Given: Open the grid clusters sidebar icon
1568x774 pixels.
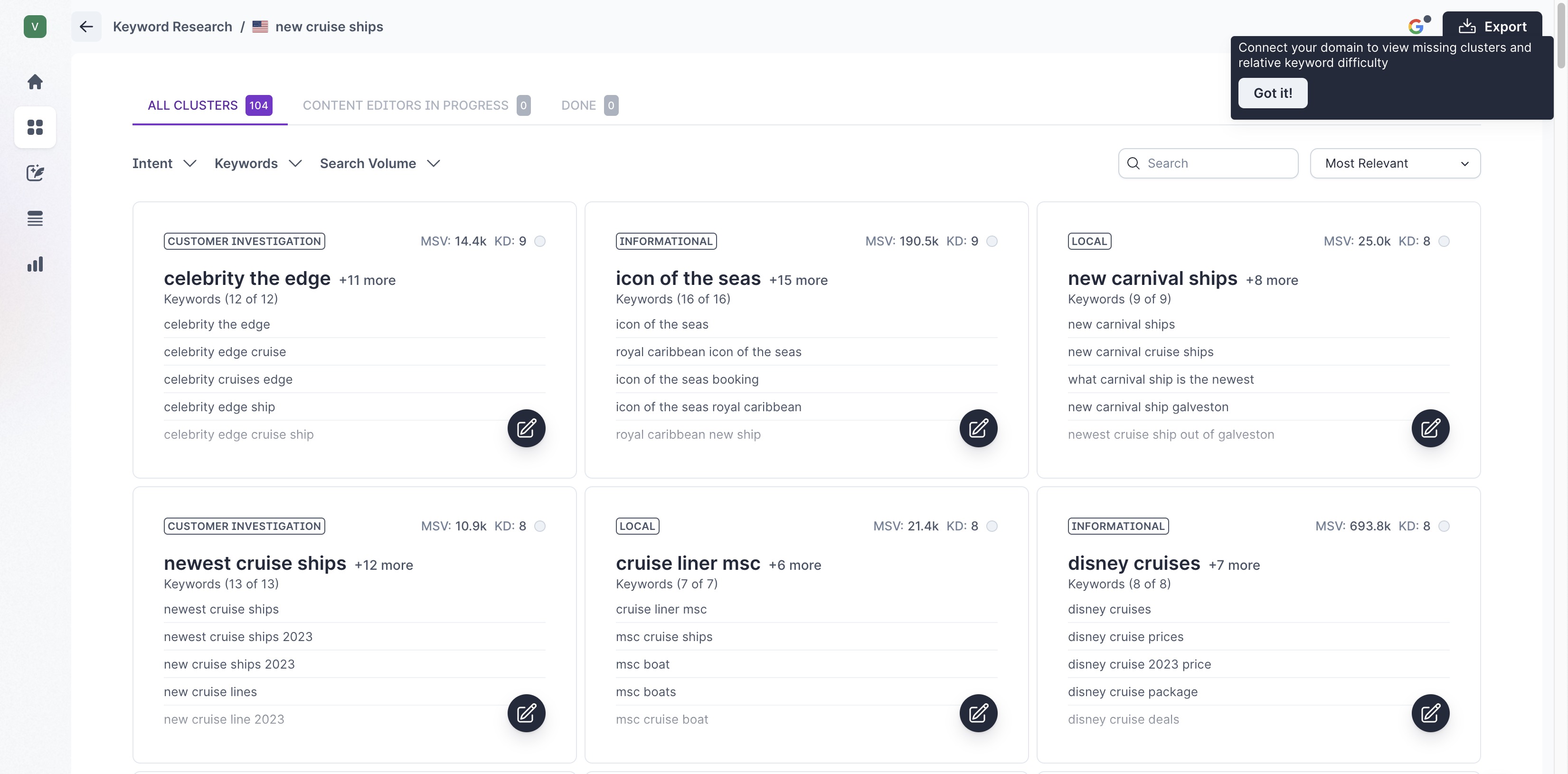Looking at the screenshot, I should (x=35, y=127).
